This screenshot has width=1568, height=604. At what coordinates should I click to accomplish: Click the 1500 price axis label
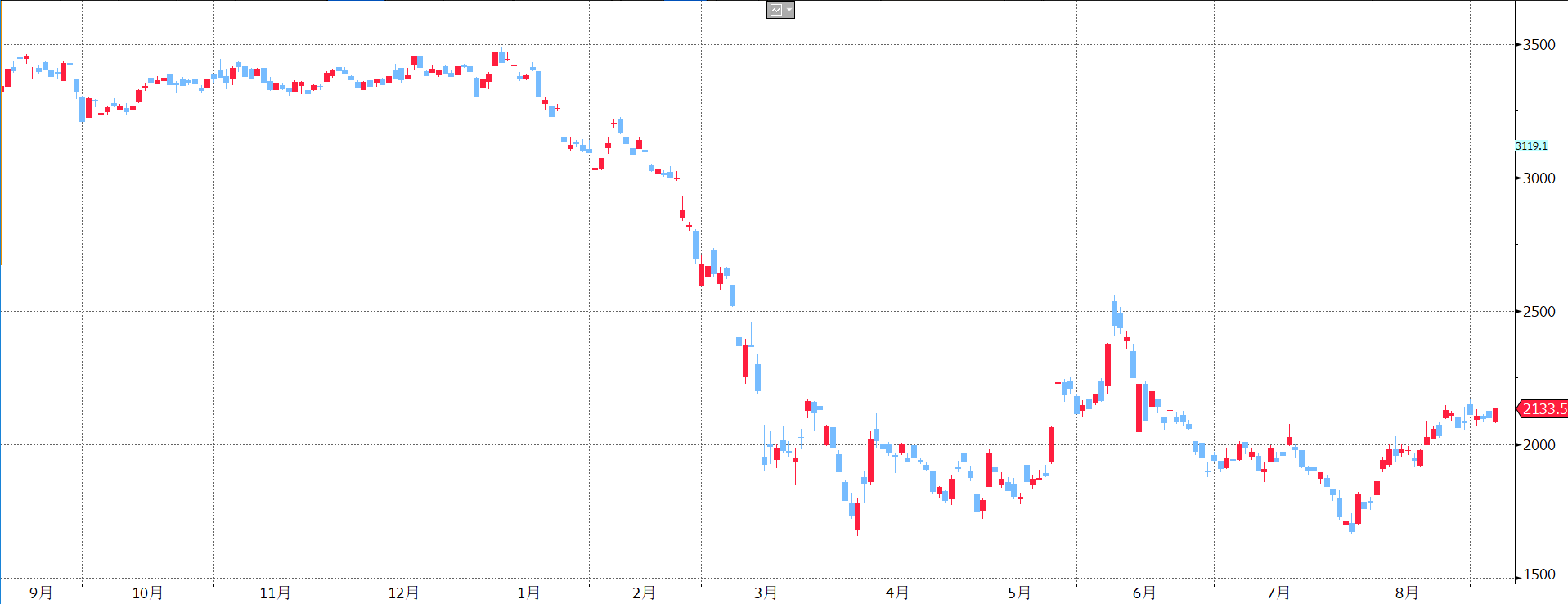coord(1539,575)
